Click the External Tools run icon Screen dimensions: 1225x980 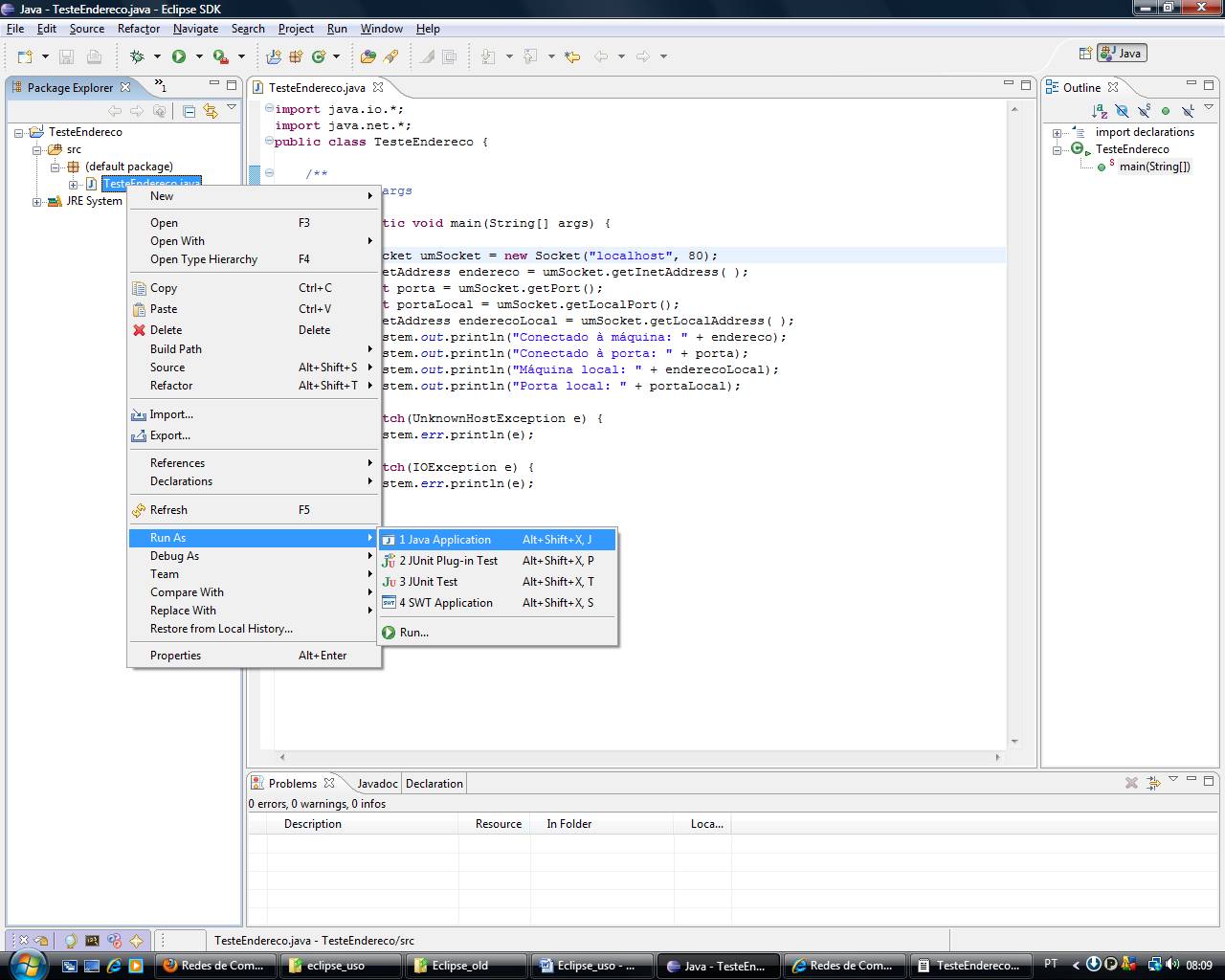pos(220,56)
